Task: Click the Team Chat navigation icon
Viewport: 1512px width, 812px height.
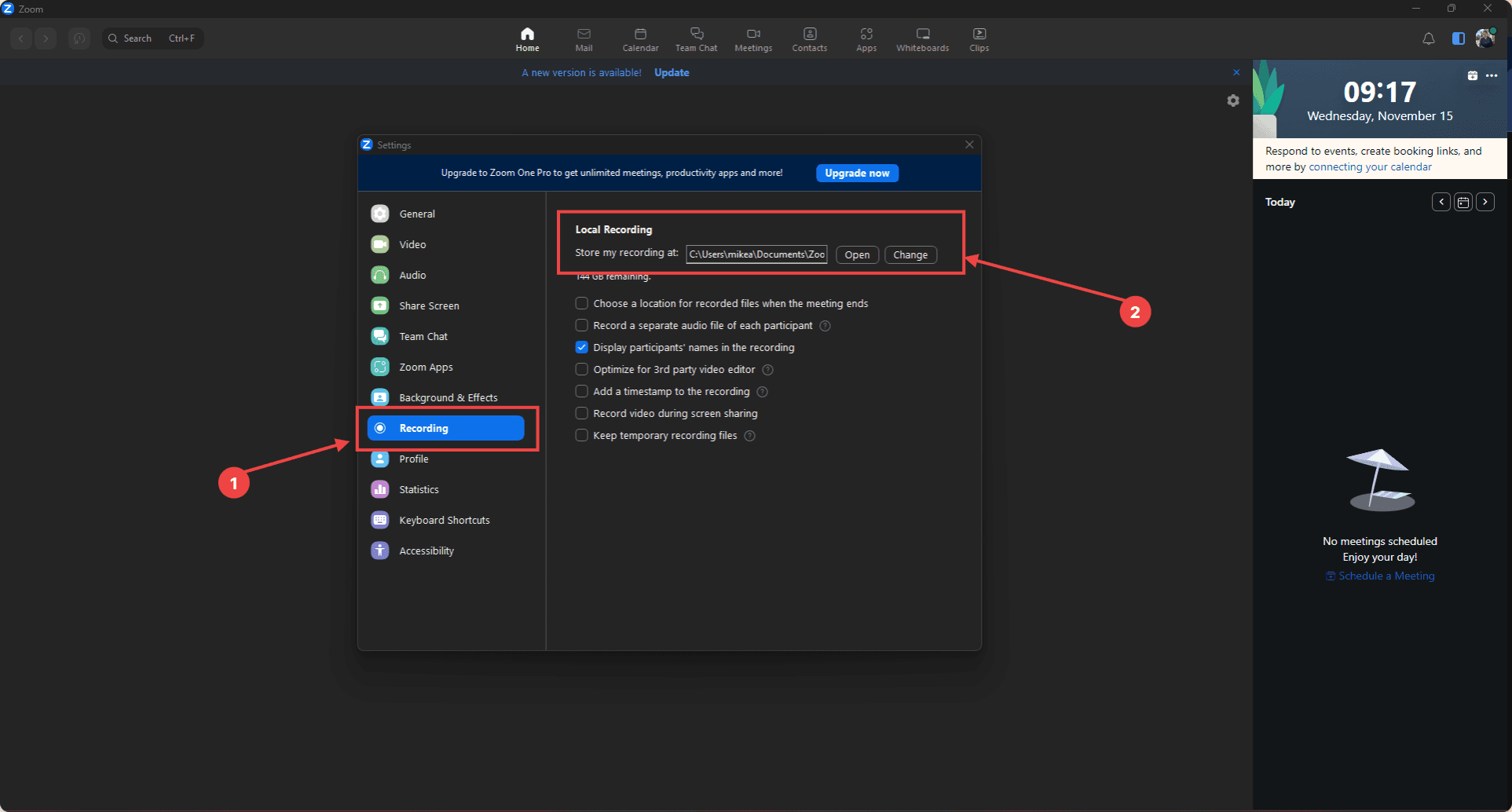Action: click(x=696, y=38)
